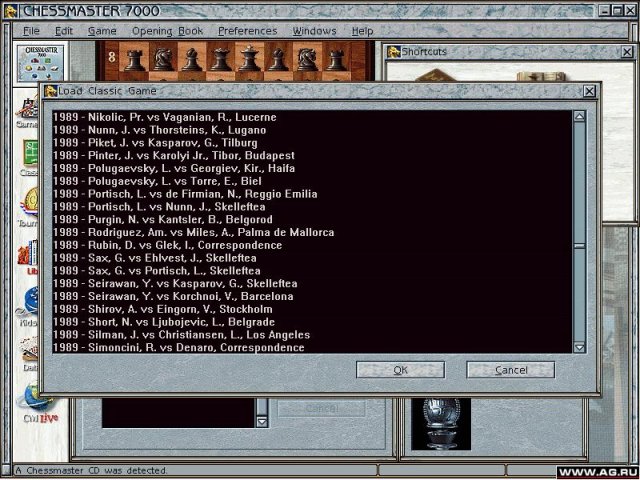
Task: Open the Windows menu
Action: tap(314, 31)
